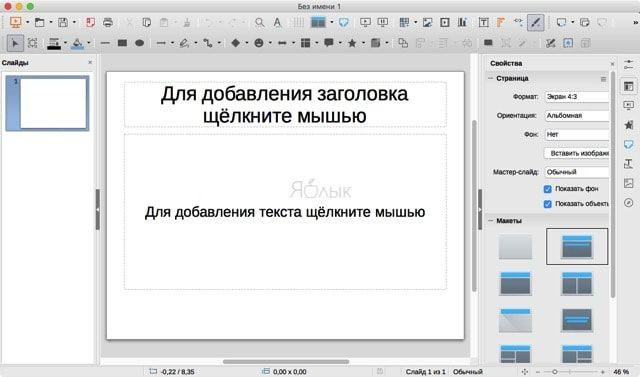The width and height of the screenshot is (640, 377).
Task: Close the 'Свойства' sidebar panel
Action: tap(612, 64)
